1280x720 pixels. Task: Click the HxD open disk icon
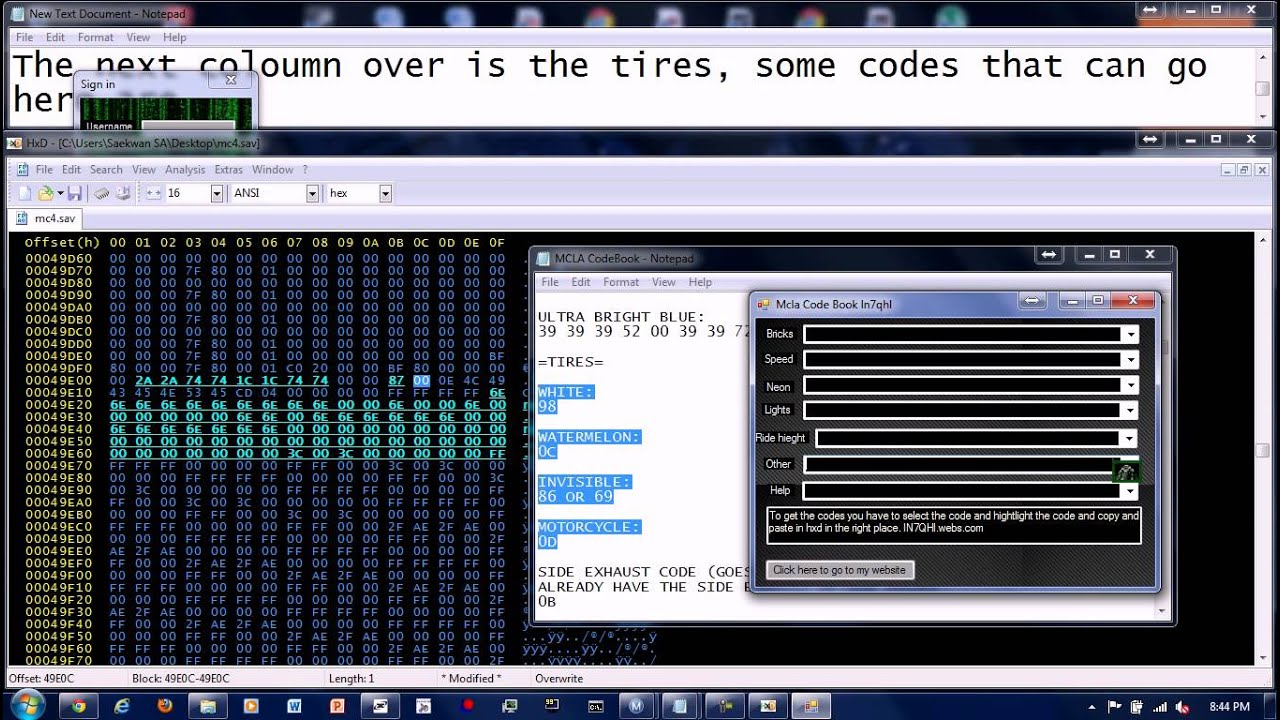point(122,193)
